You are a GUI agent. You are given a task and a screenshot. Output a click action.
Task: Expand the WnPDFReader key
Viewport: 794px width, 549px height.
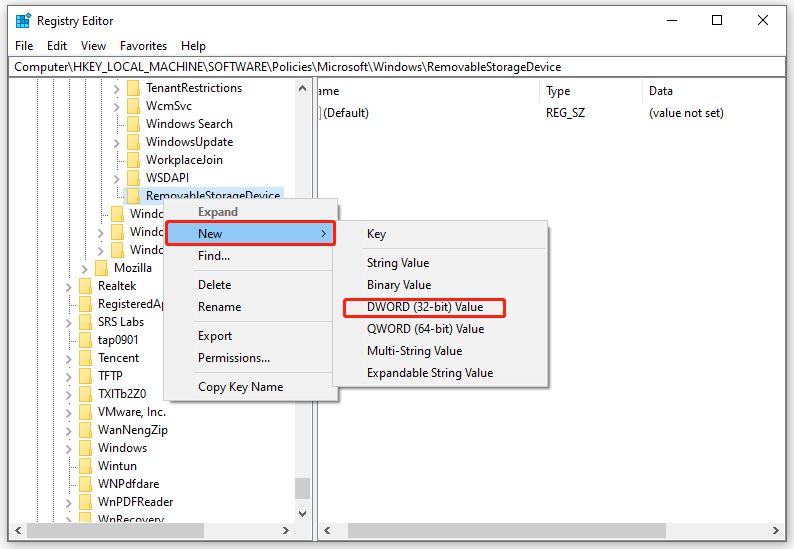pos(68,503)
